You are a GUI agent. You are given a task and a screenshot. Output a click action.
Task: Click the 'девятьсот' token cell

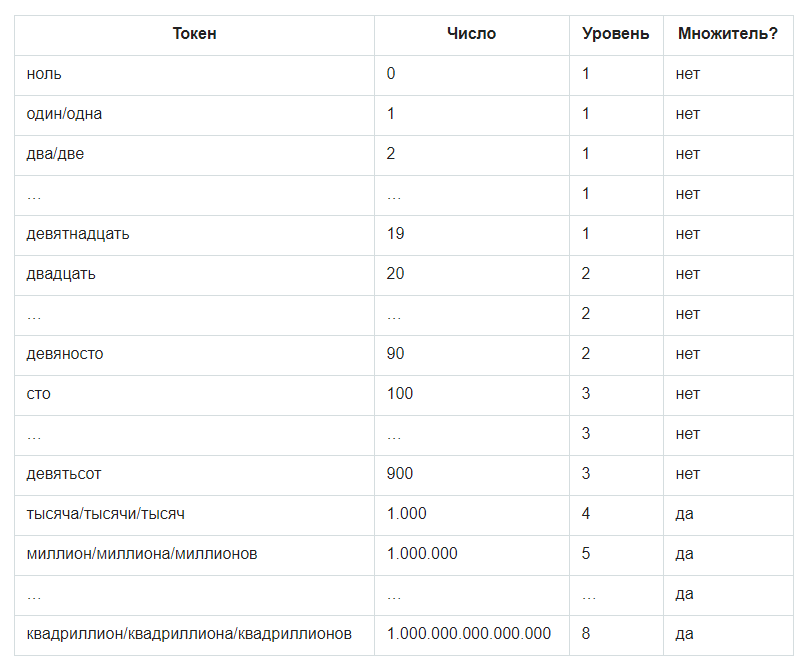point(64,474)
